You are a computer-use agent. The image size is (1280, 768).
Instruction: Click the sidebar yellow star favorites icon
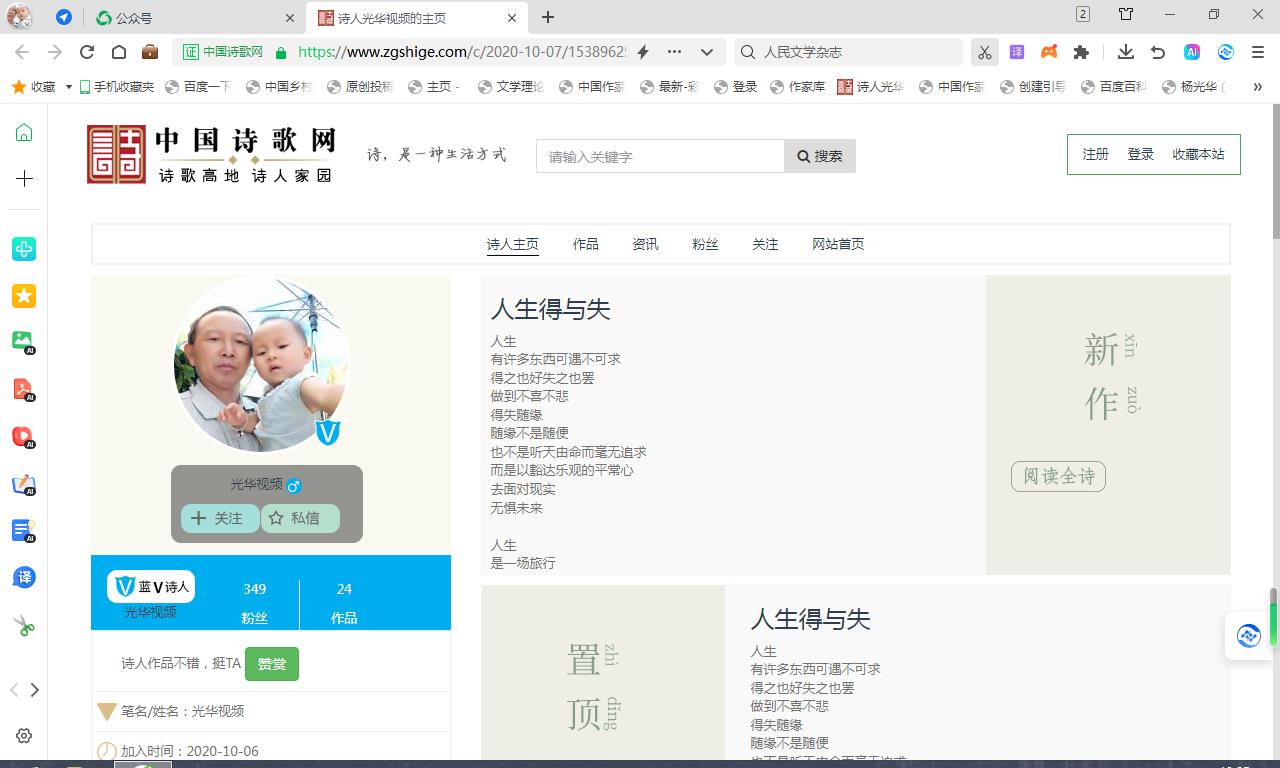24,295
